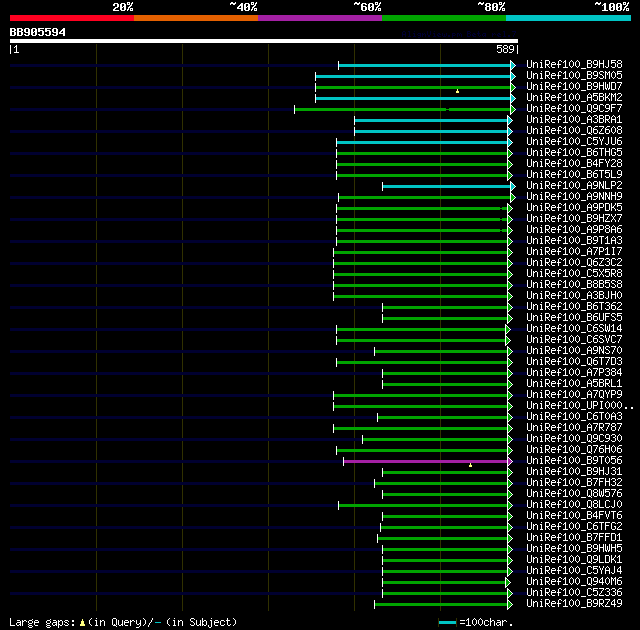Click label UniRef100_Q6Z3C2
The height and width of the screenshot is (630, 640).
point(574,263)
